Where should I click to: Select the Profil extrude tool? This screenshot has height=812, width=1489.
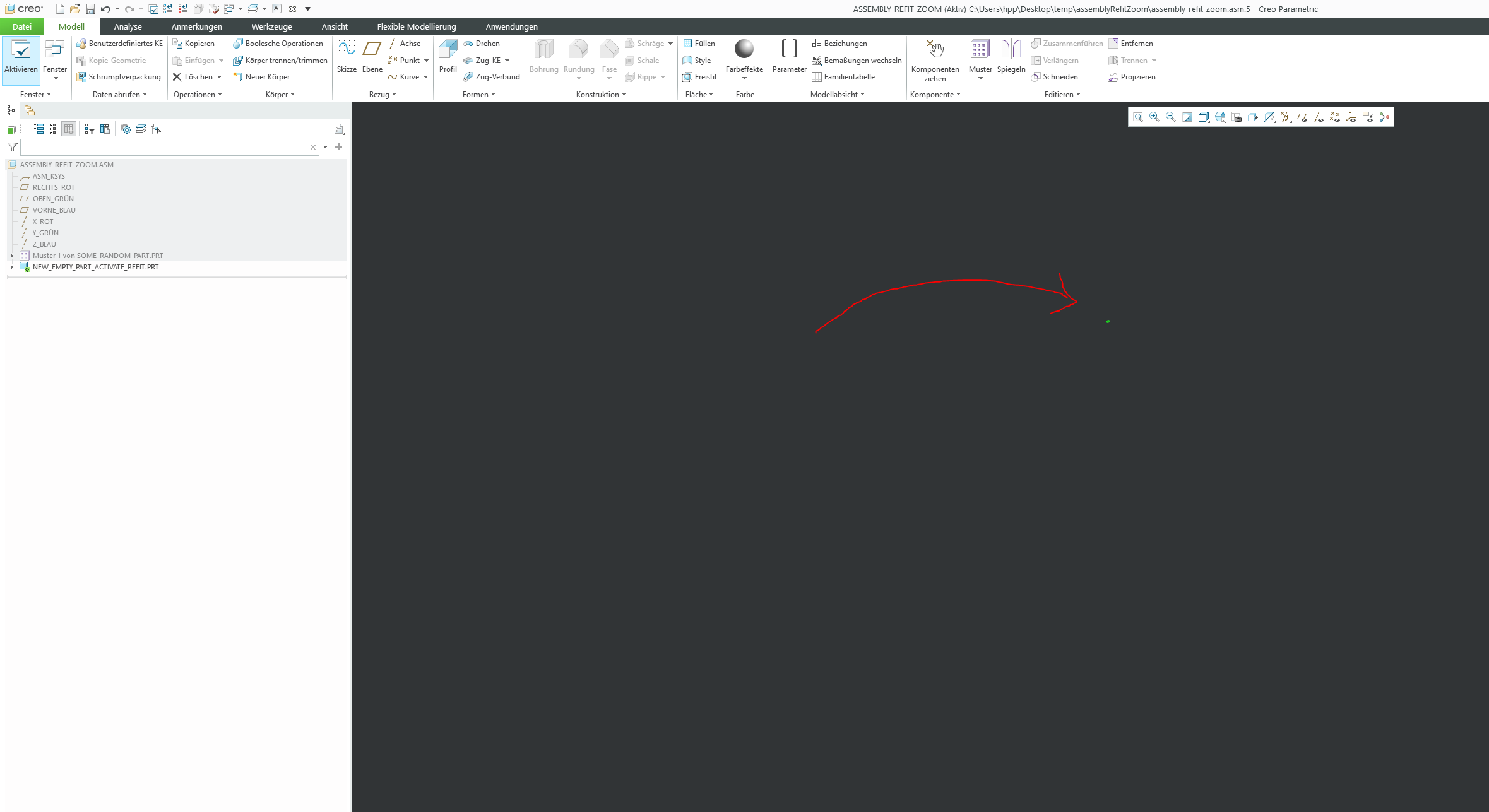[x=448, y=57]
